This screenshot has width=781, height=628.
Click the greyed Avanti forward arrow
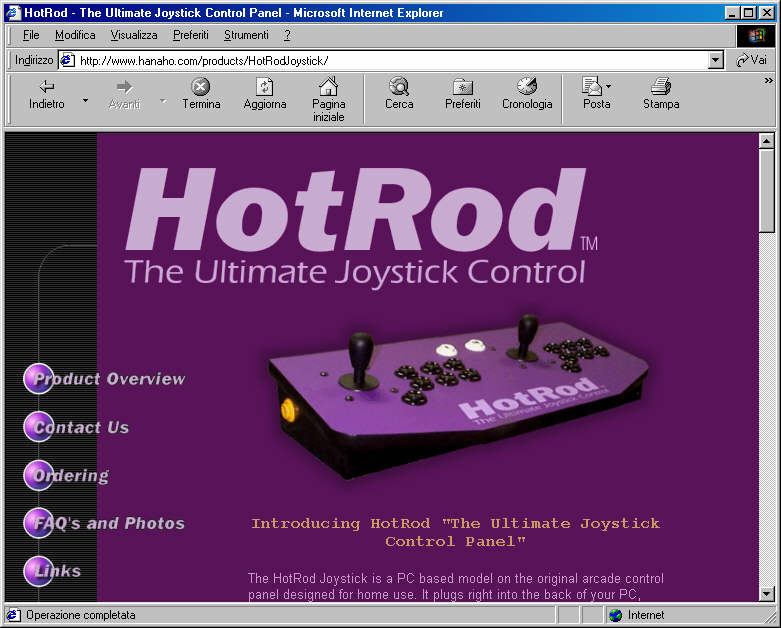(125, 94)
